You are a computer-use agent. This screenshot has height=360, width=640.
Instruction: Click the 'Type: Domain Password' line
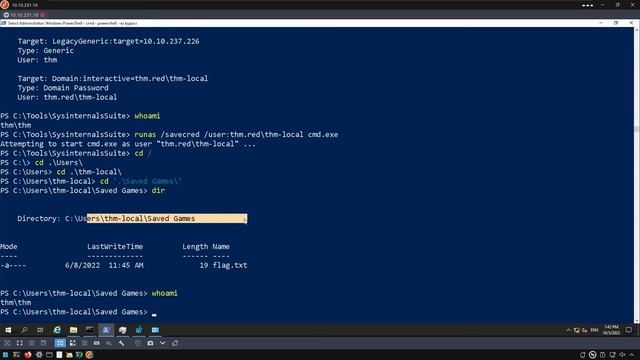pos(63,88)
